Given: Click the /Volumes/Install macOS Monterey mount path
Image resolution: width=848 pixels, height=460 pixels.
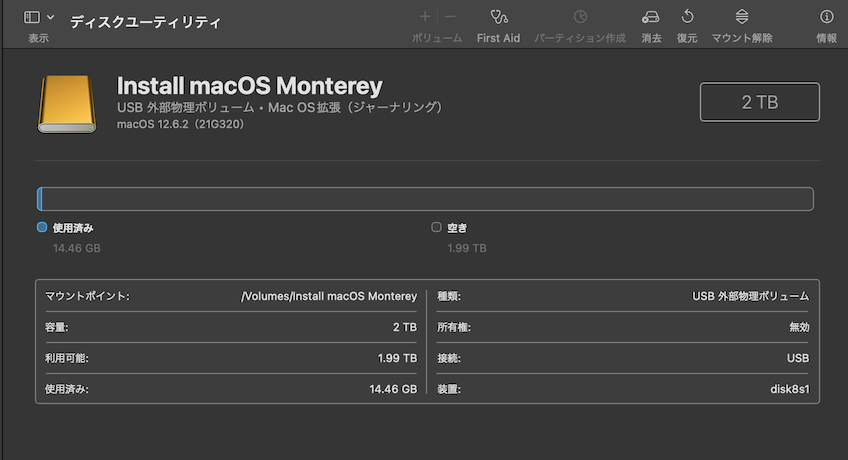Looking at the screenshot, I should point(329,296).
